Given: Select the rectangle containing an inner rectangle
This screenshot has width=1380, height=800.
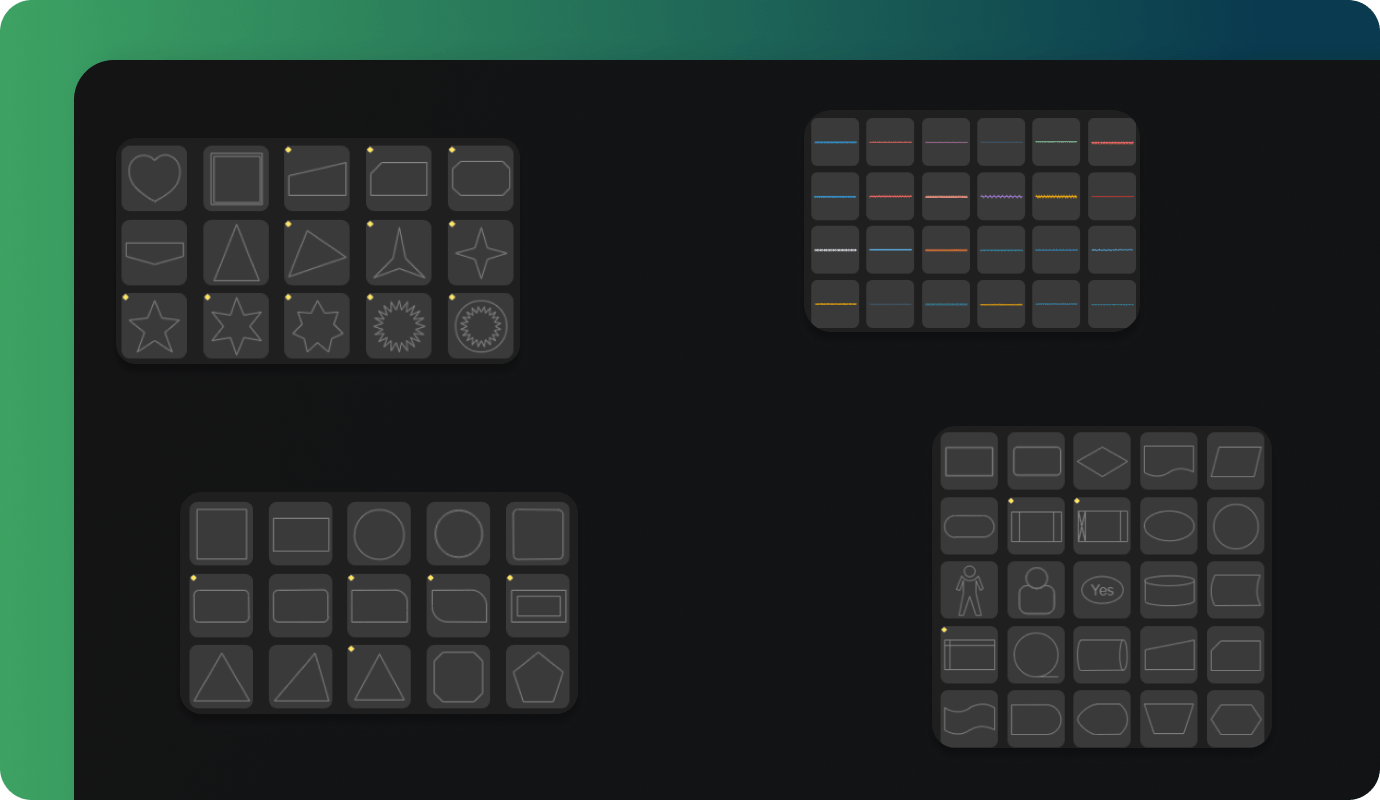Looking at the screenshot, I should [538, 606].
